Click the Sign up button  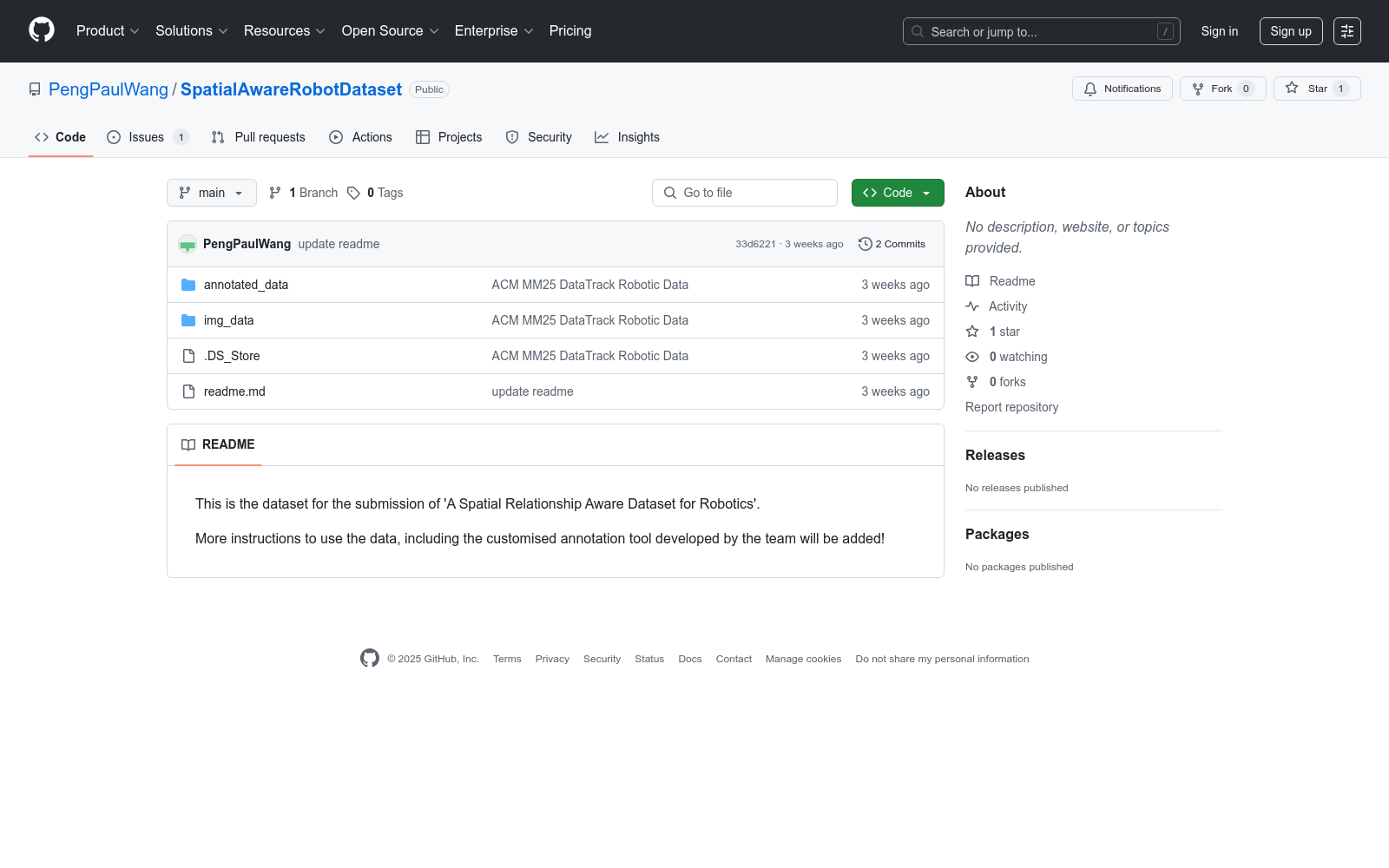tap(1291, 31)
